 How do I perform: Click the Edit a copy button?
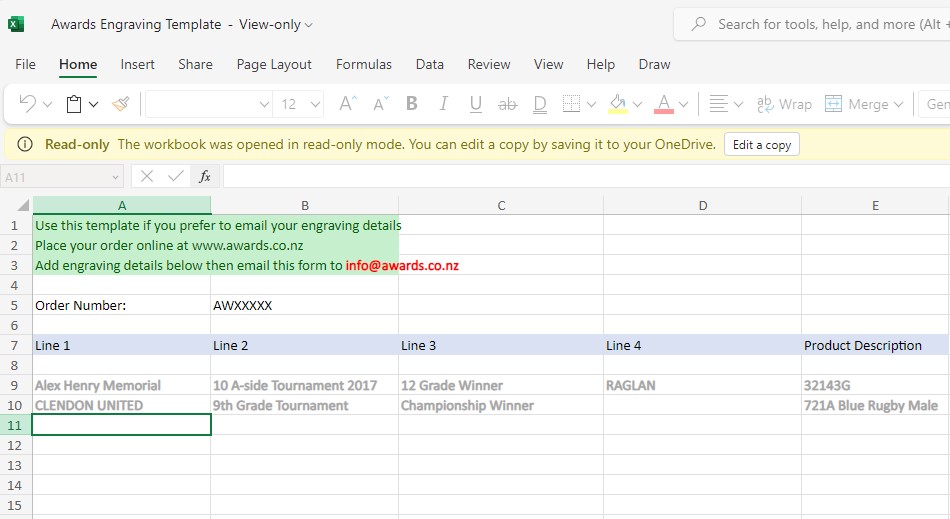click(761, 145)
